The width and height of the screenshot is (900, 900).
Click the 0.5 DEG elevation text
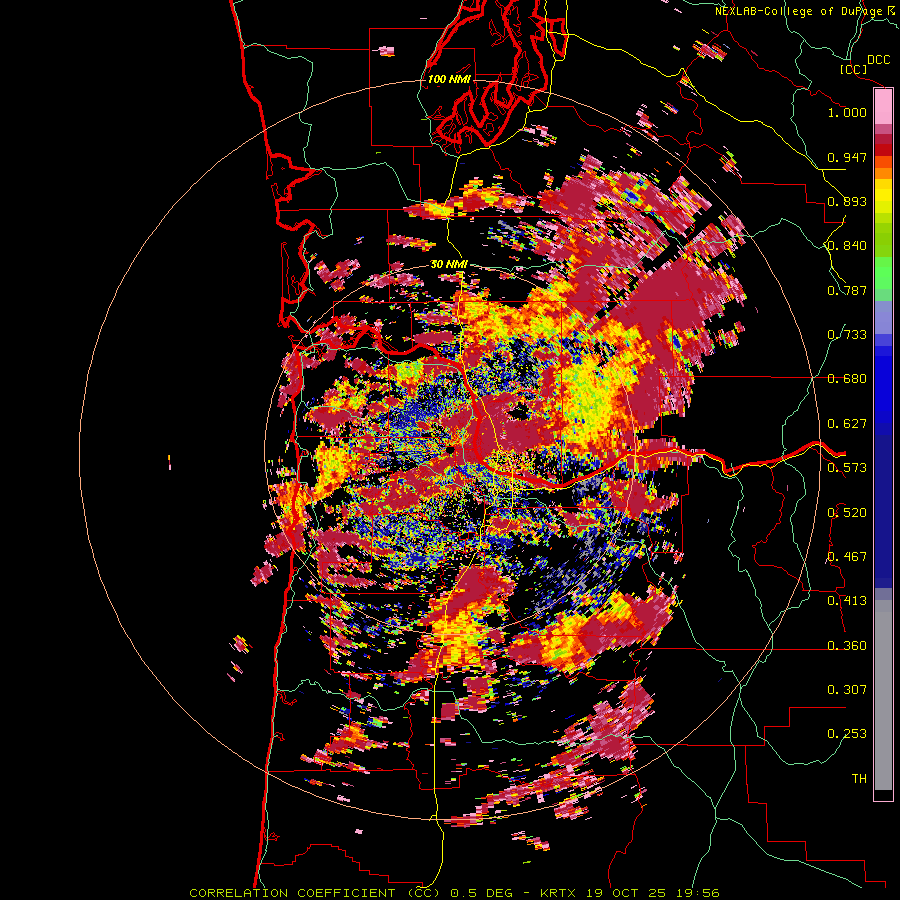point(483,893)
